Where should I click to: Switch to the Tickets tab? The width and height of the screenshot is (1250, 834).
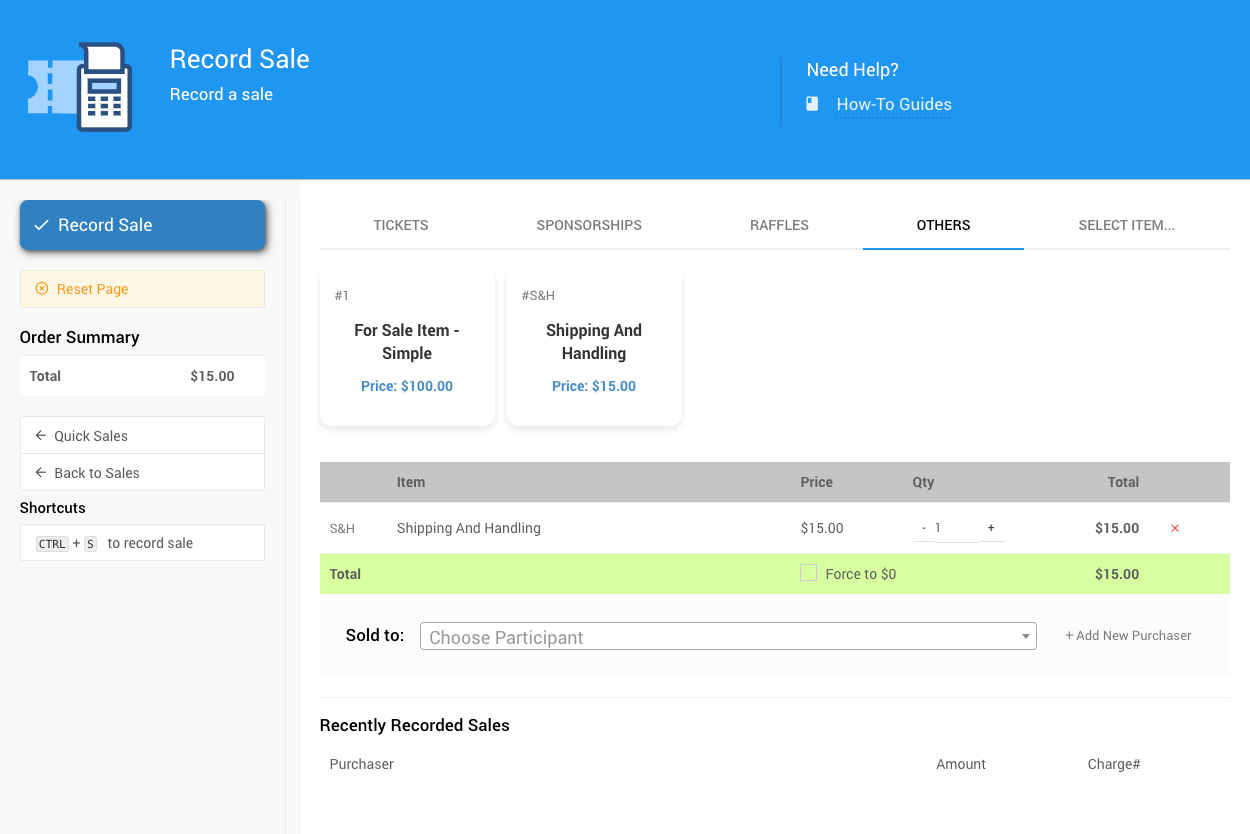pyautogui.click(x=401, y=225)
